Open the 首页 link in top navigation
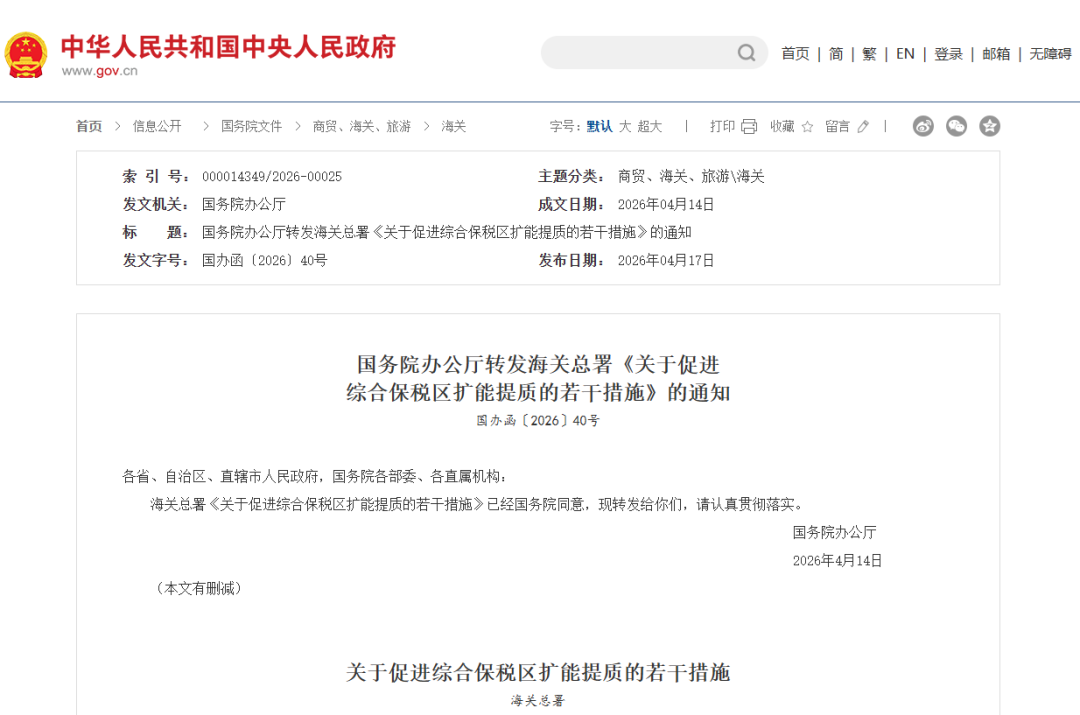This screenshot has height=715, width=1080. [x=795, y=54]
